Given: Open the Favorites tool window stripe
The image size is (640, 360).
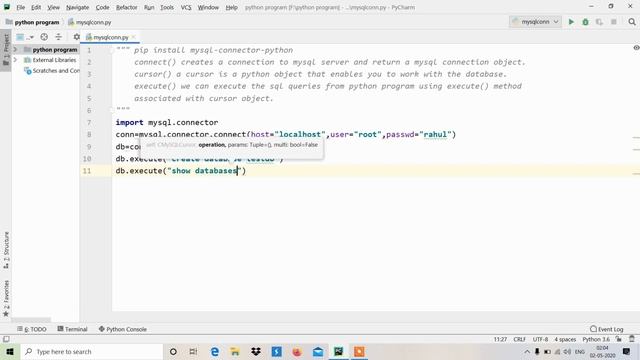Looking at the screenshot, I should 6,298.
